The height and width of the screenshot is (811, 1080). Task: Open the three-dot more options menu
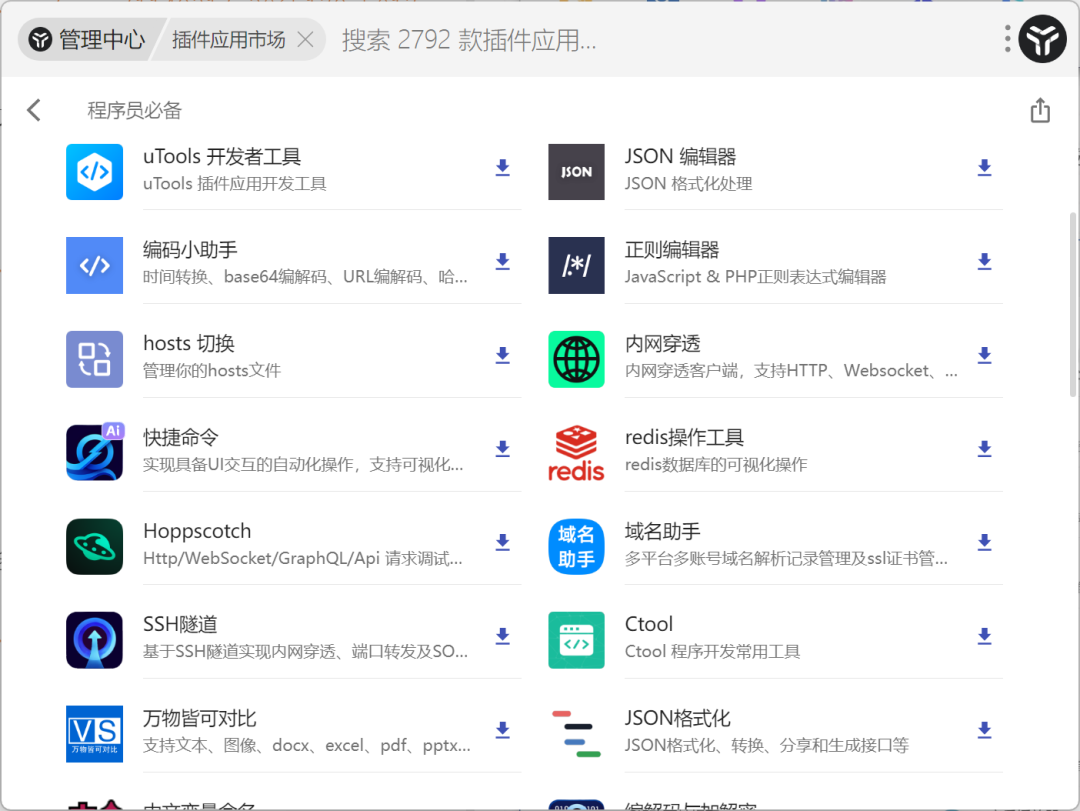(1007, 39)
